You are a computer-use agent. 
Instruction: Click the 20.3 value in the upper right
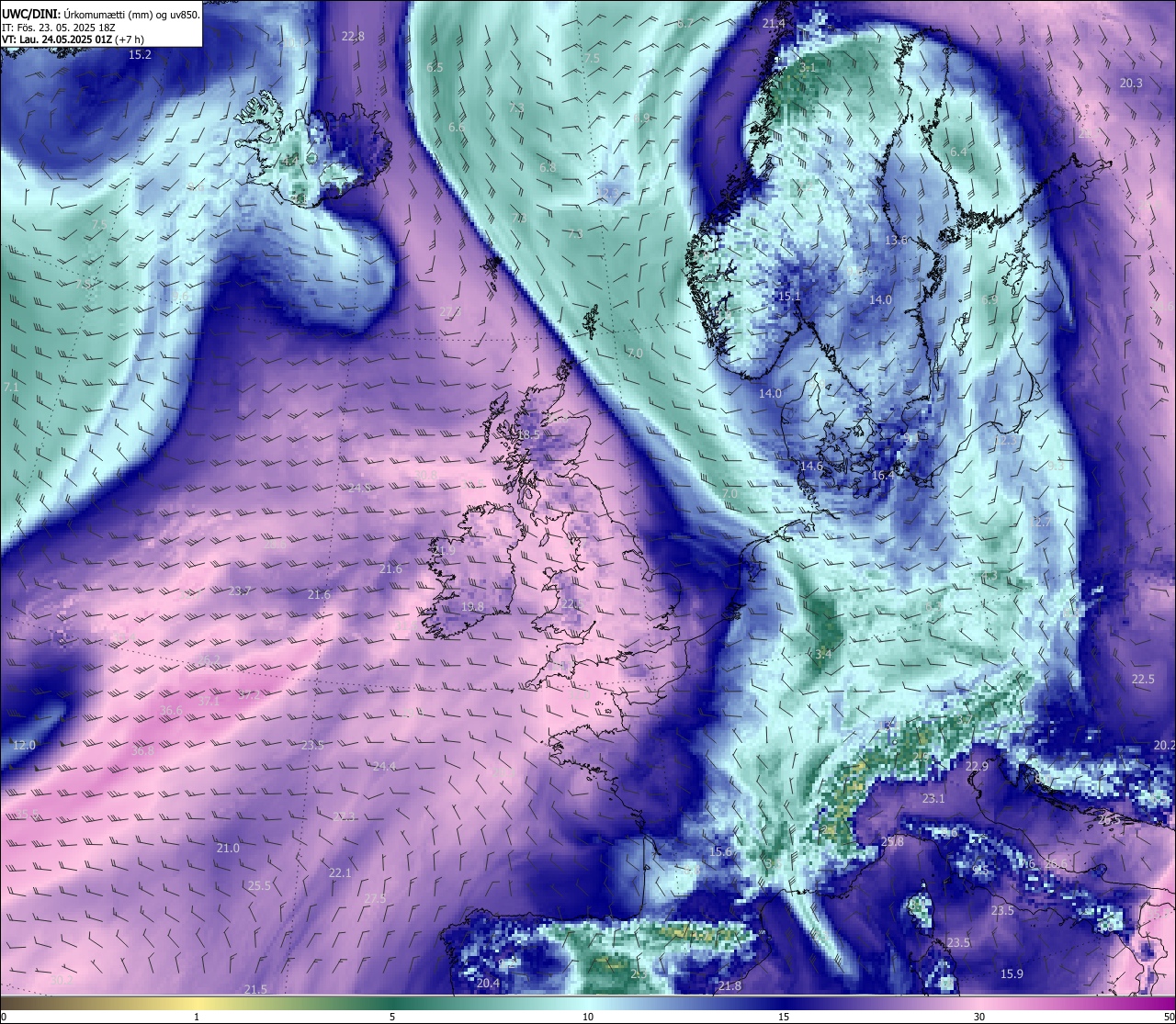[1131, 84]
